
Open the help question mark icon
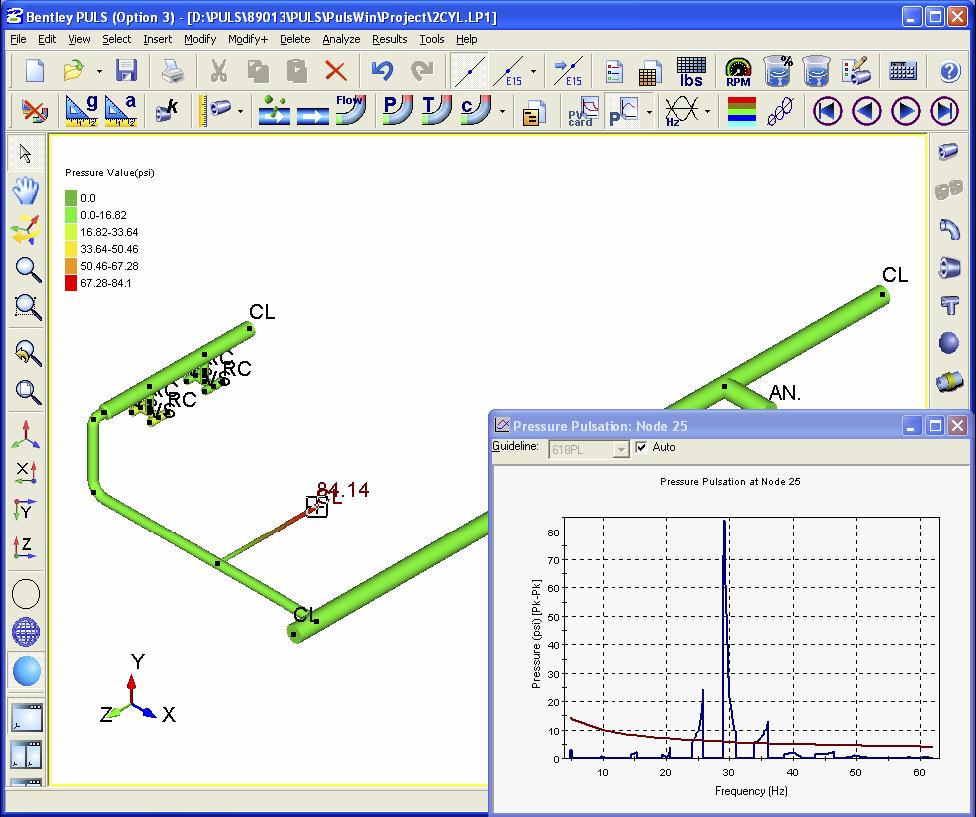click(949, 72)
